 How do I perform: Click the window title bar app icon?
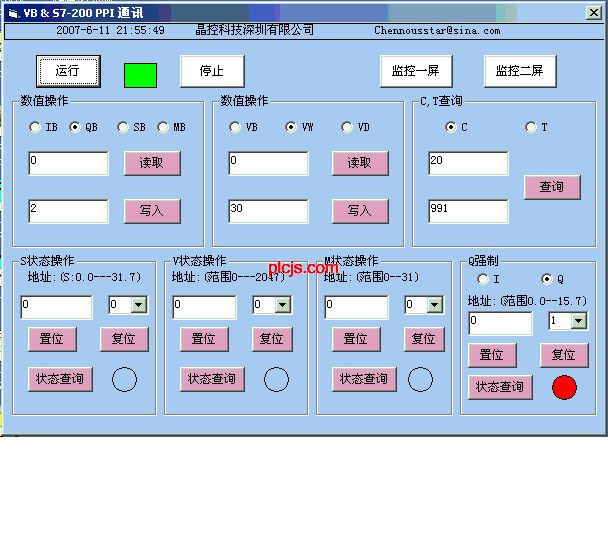coord(13,14)
